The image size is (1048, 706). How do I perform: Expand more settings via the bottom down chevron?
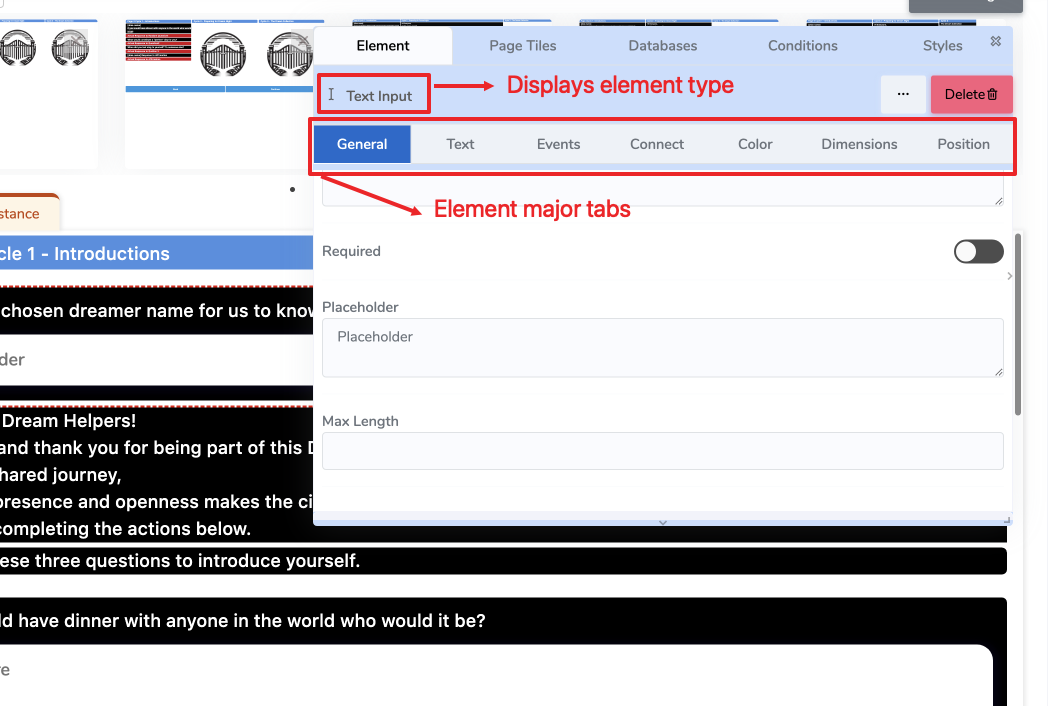tap(662, 522)
